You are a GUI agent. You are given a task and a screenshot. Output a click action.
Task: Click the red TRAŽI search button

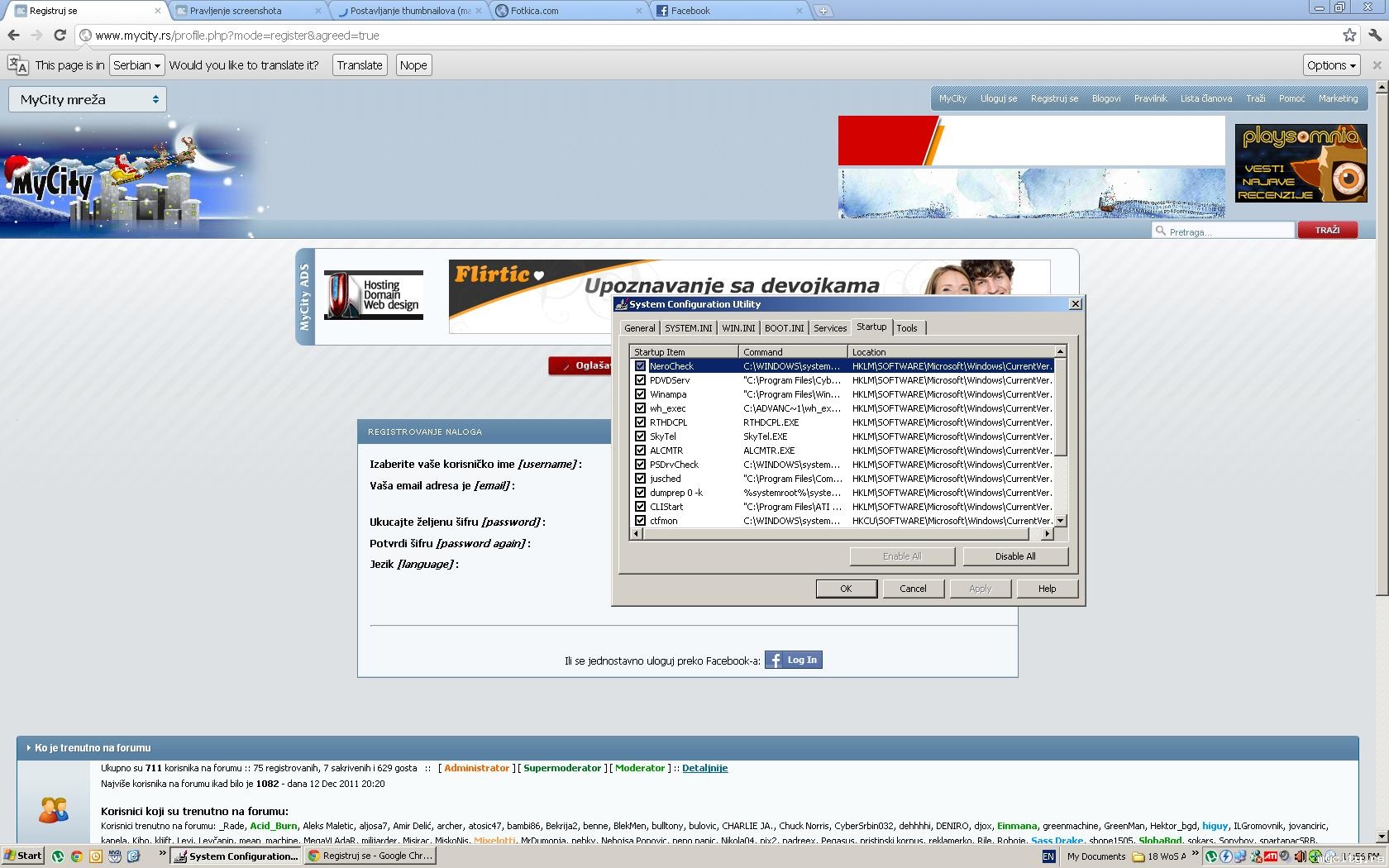click(1328, 231)
